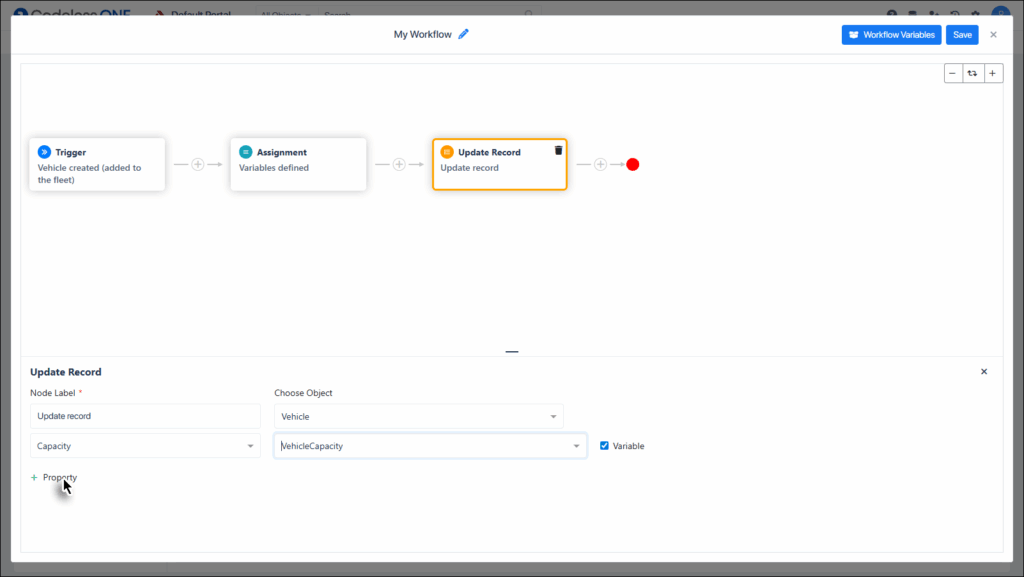
Task: Close the Update Record settings panel
Action: point(984,372)
